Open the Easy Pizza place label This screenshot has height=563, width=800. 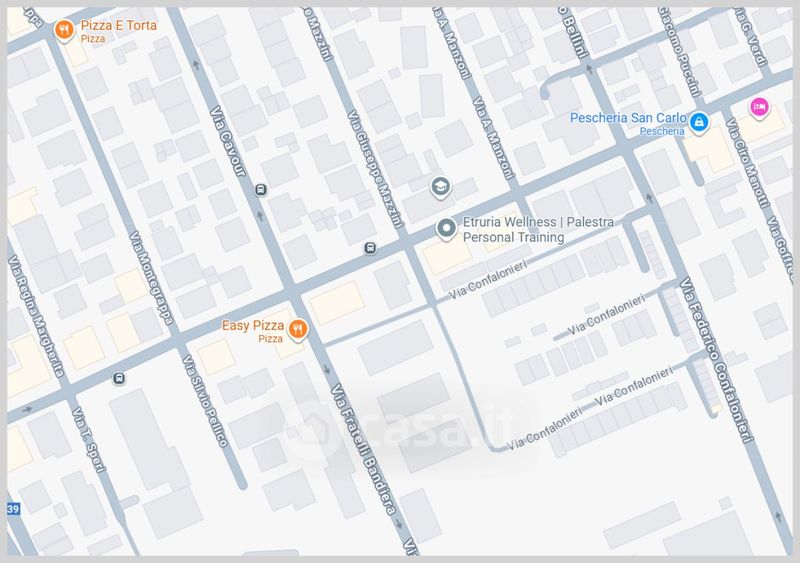[253, 331]
